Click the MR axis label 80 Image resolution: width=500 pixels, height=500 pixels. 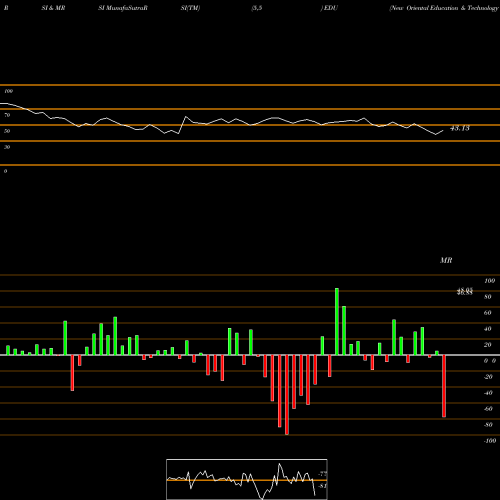pos(488,297)
